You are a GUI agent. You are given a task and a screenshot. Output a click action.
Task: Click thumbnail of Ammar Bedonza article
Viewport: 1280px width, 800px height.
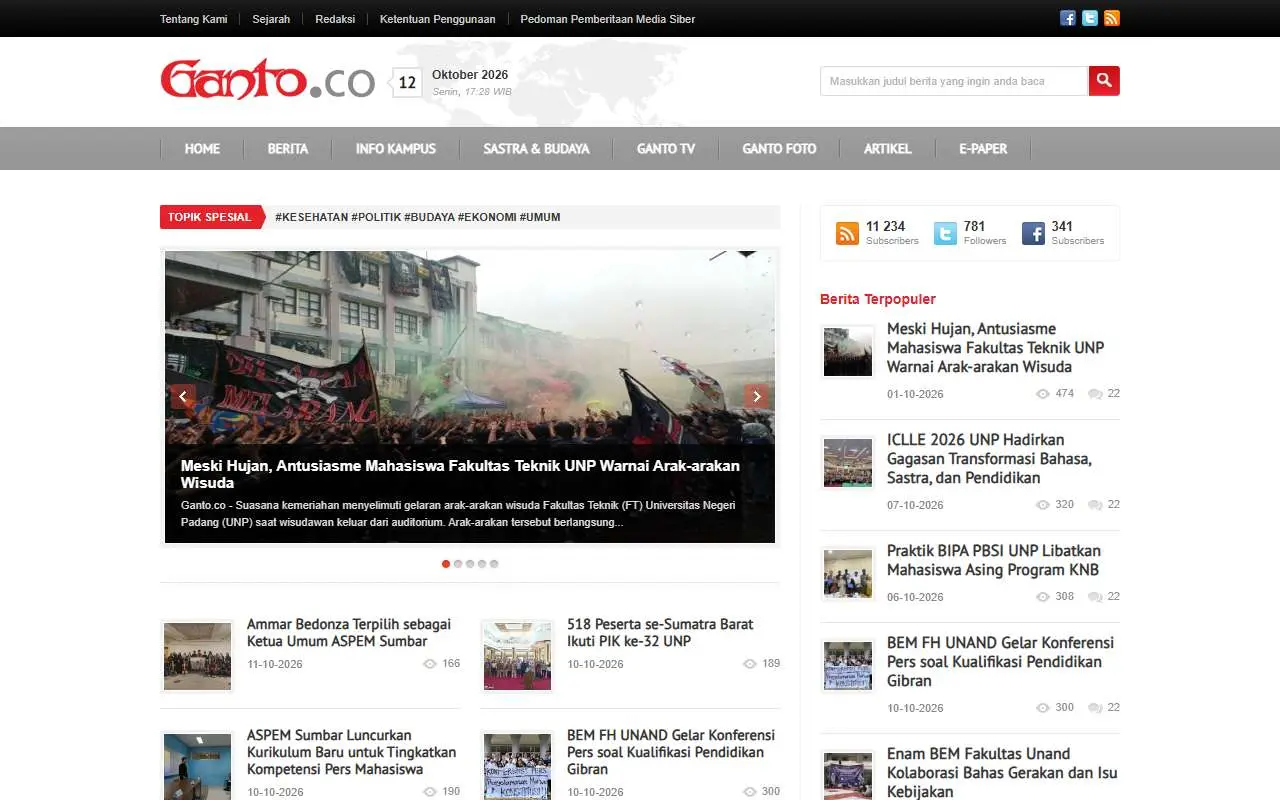tap(197, 656)
